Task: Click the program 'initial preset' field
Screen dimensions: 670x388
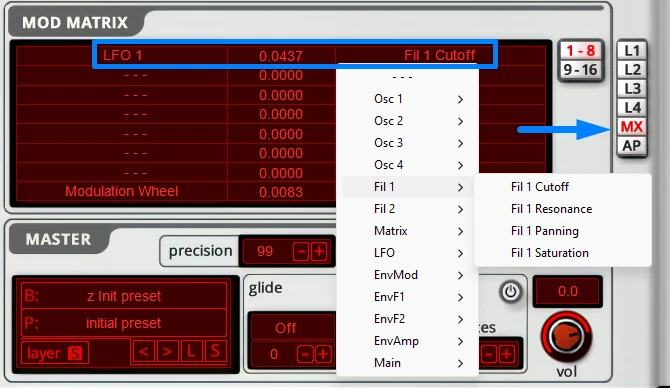Action: pos(124,323)
